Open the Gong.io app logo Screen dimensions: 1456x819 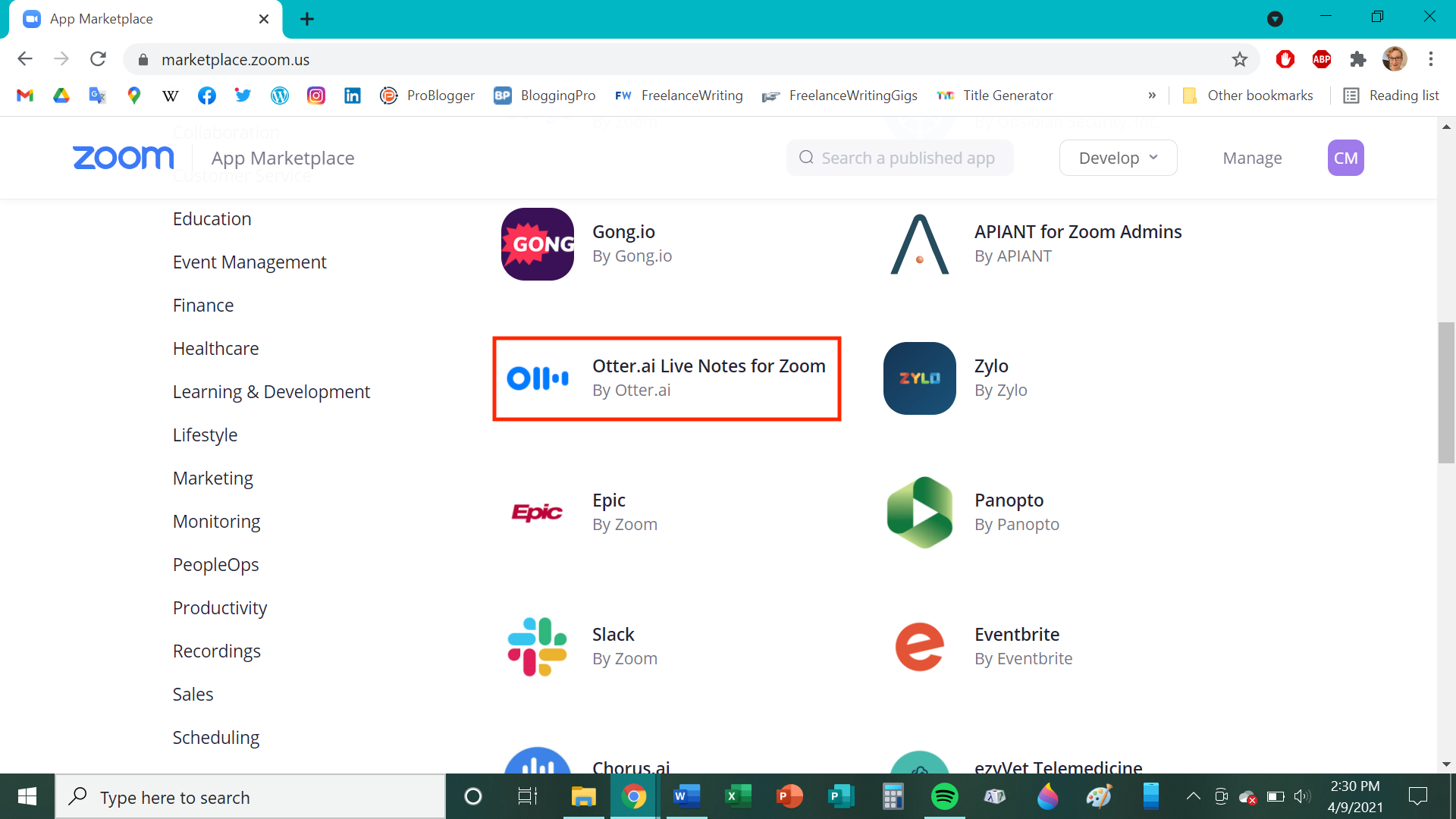coord(537,244)
